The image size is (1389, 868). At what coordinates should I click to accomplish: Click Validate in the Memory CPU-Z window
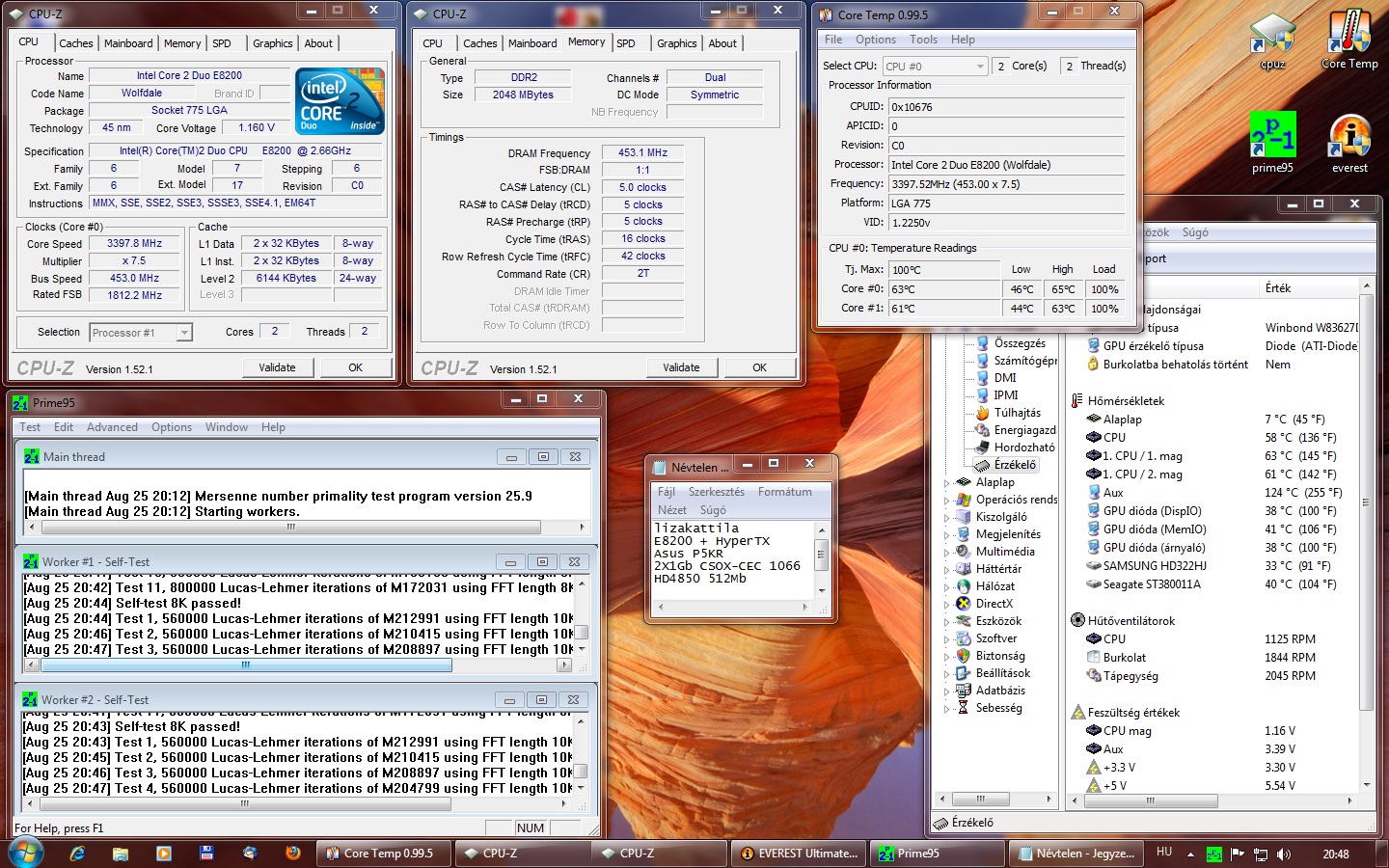pos(681,367)
